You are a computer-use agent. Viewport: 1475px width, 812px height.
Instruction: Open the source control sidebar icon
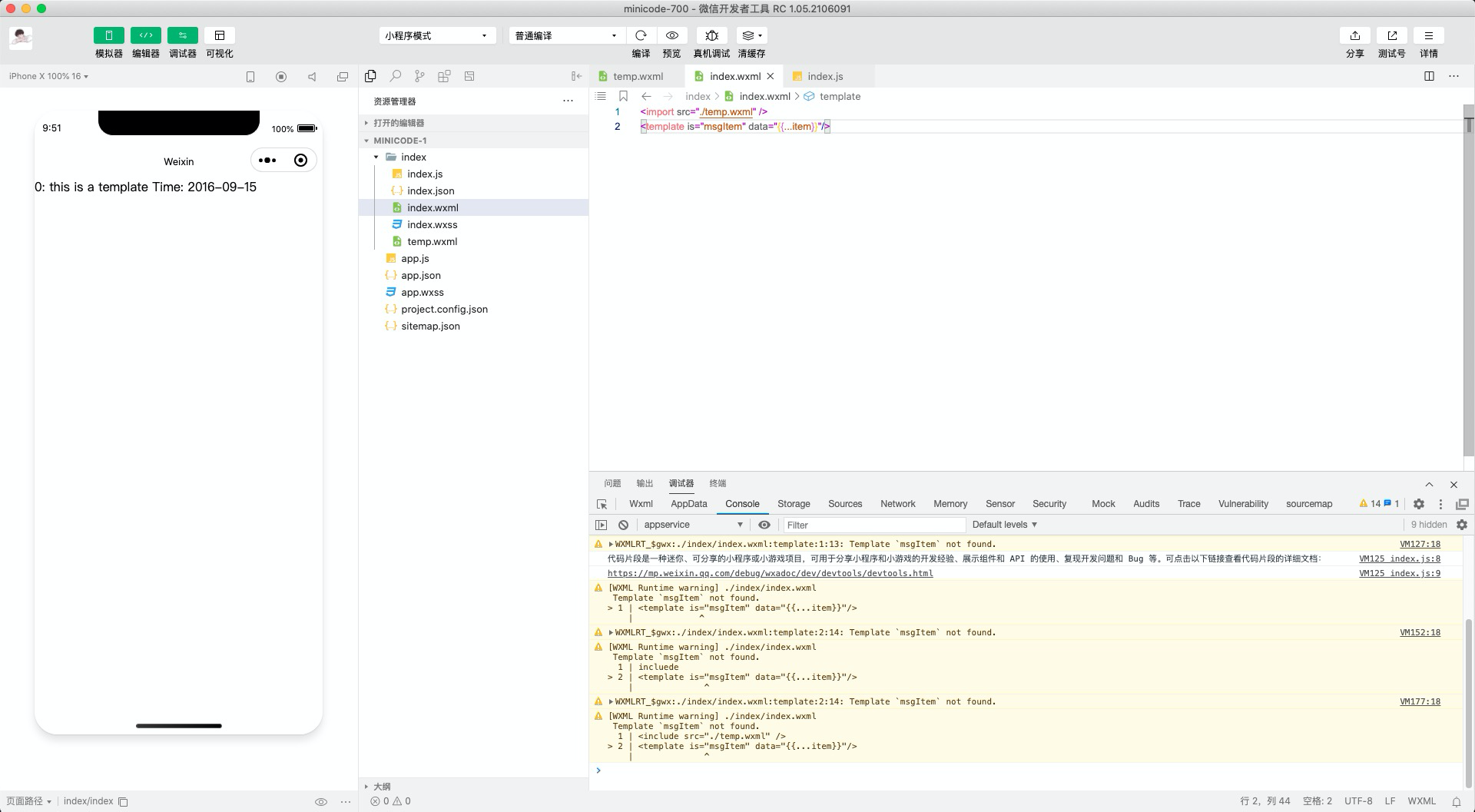click(x=419, y=76)
